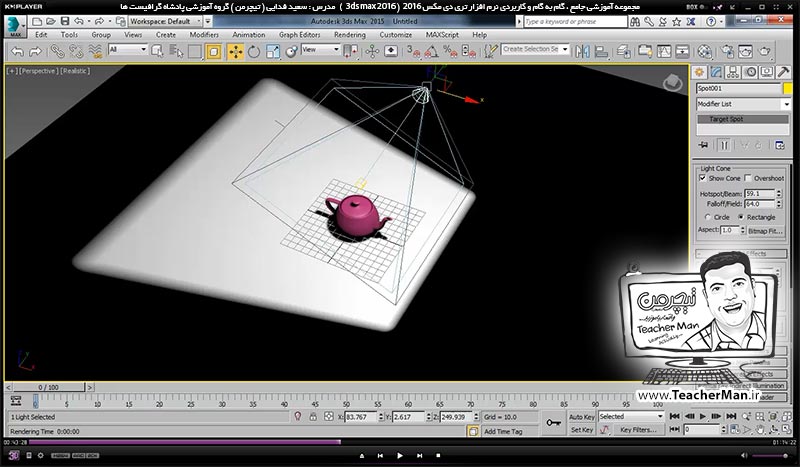Open the Animation menu
This screenshot has height=467, width=800.
[248, 35]
